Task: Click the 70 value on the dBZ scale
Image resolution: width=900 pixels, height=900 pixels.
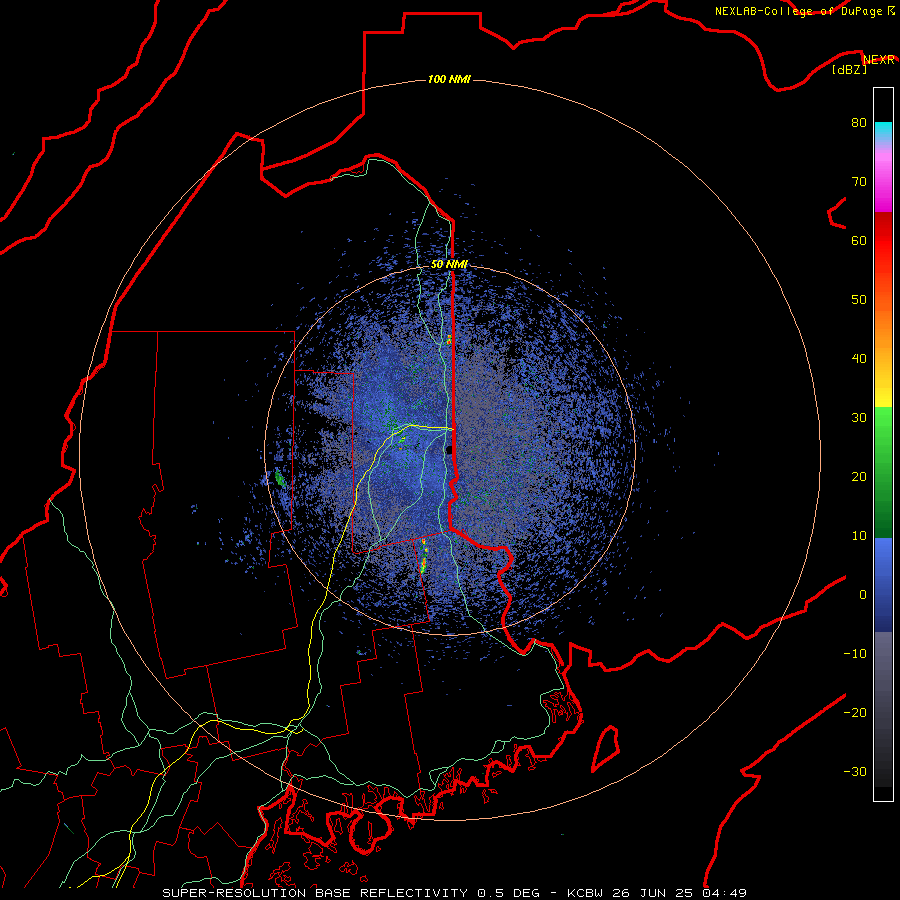Action: (x=859, y=182)
